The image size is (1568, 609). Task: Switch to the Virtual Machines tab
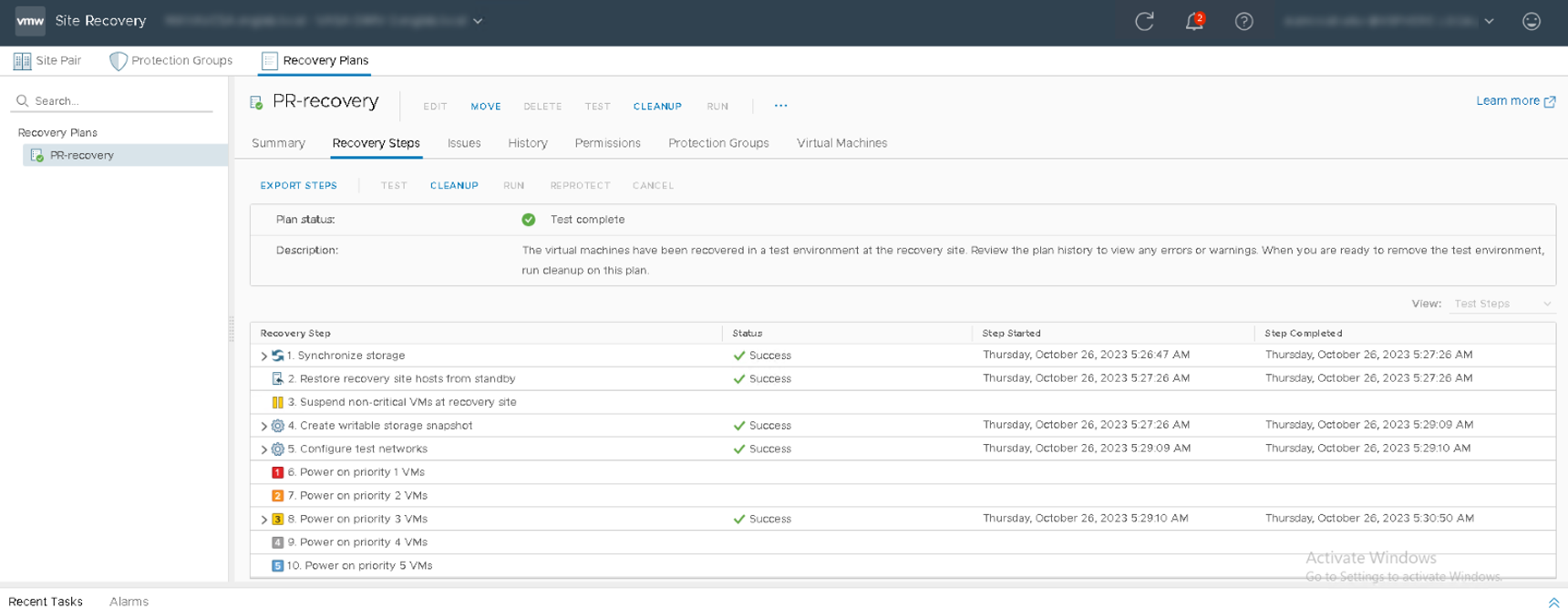pos(841,143)
